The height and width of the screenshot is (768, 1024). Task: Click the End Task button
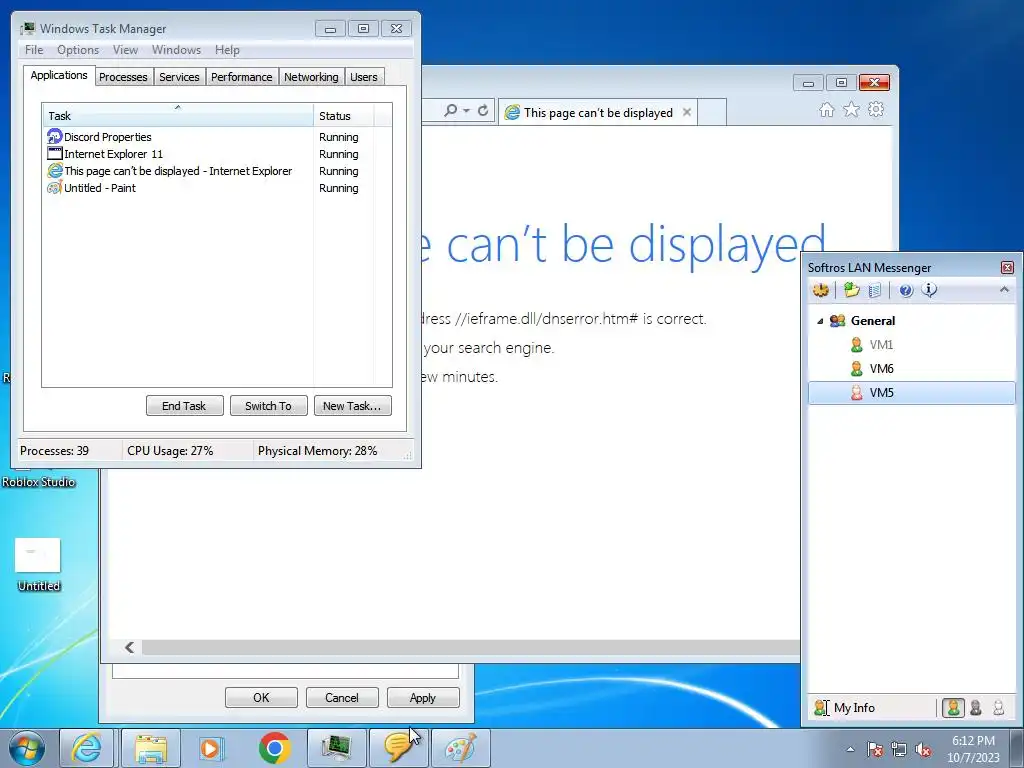tap(184, 406)
